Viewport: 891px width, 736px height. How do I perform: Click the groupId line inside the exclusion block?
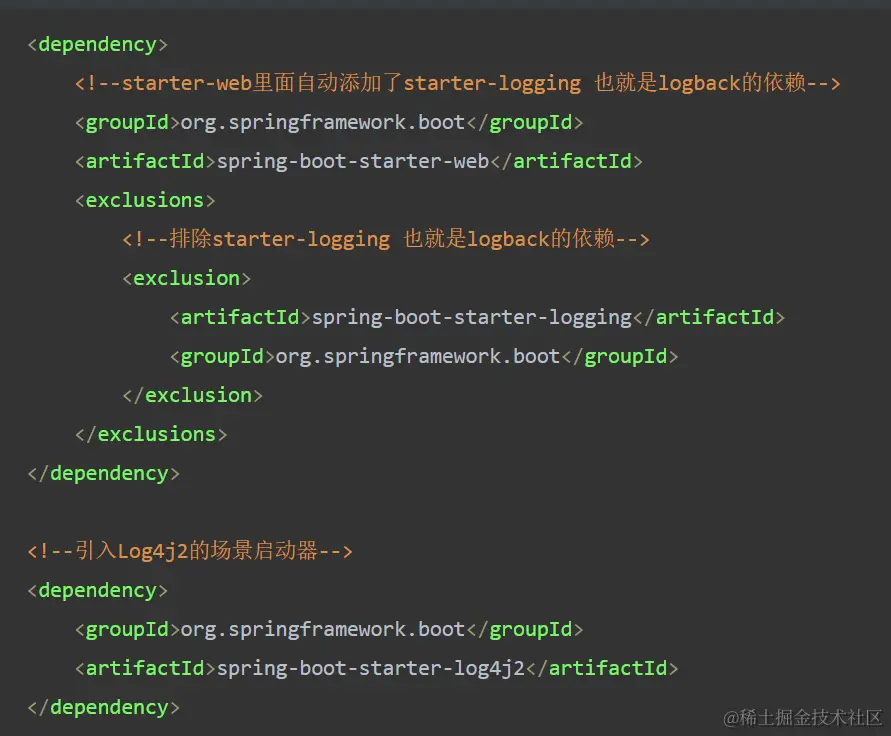coord(424,356)
